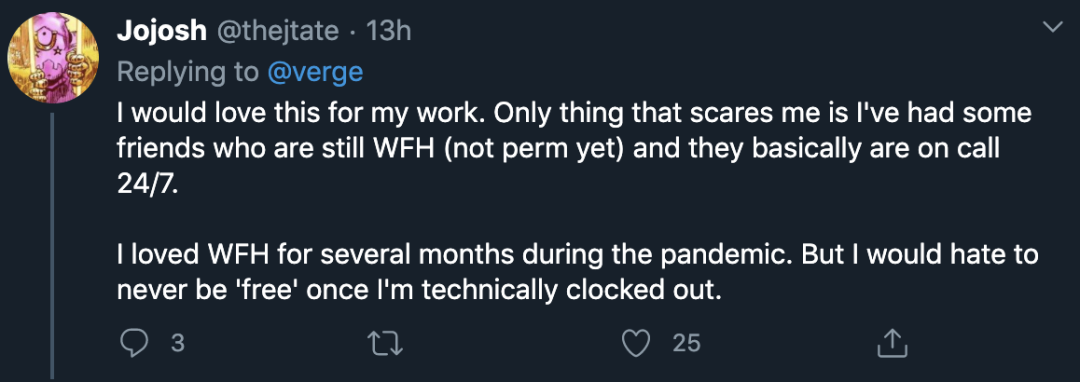Open the @thejtate handle link
Image resolution: width=1080 pixels, height=382 pixels.
point(276,30)
